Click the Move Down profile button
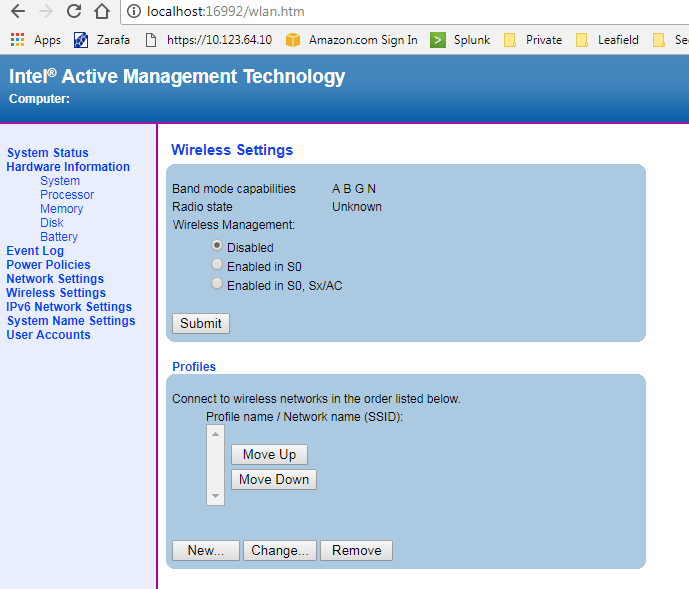The height and width of the screenshot is (589, 689). tap(274, 480)
